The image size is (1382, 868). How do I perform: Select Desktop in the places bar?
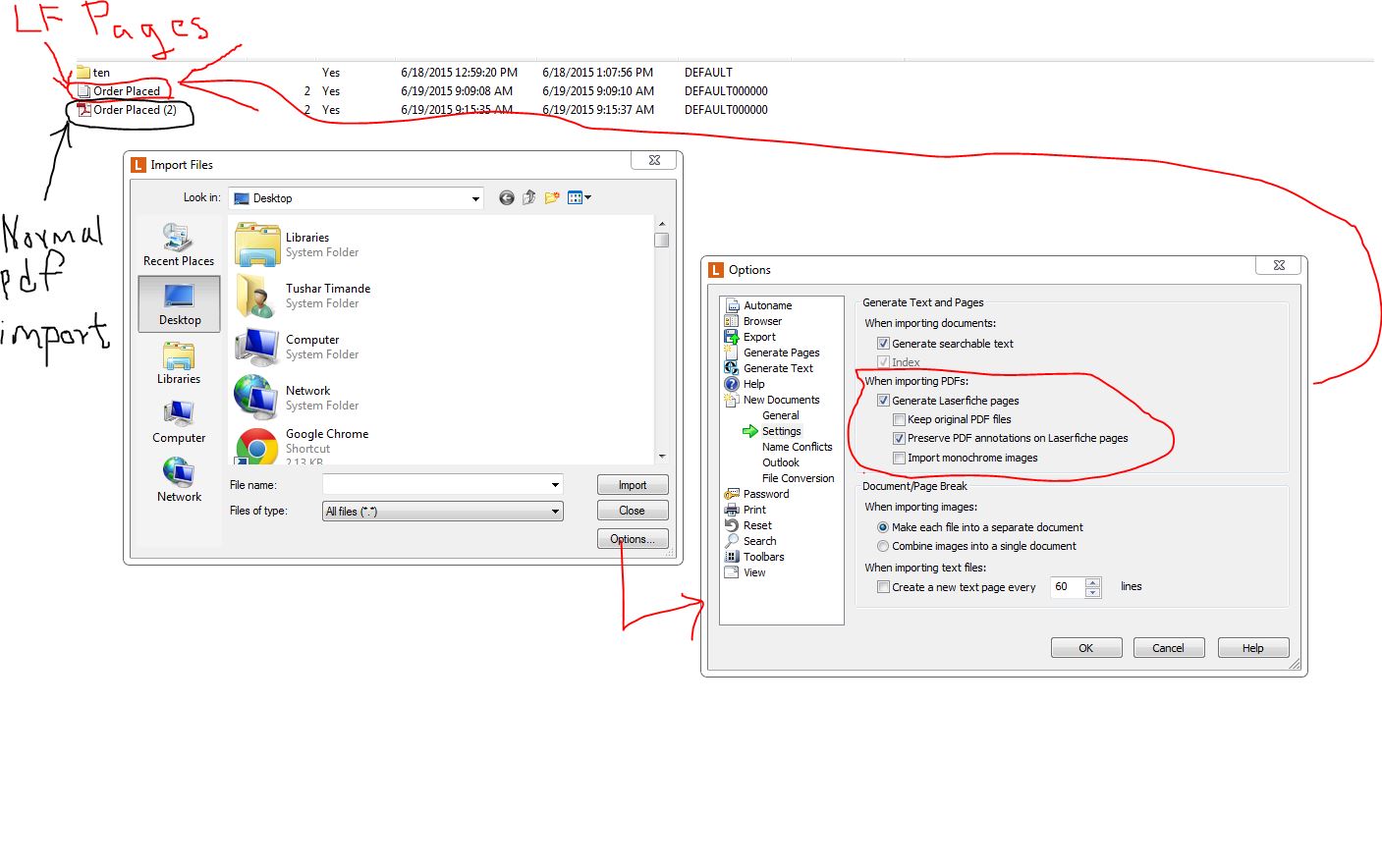(179, 303)
